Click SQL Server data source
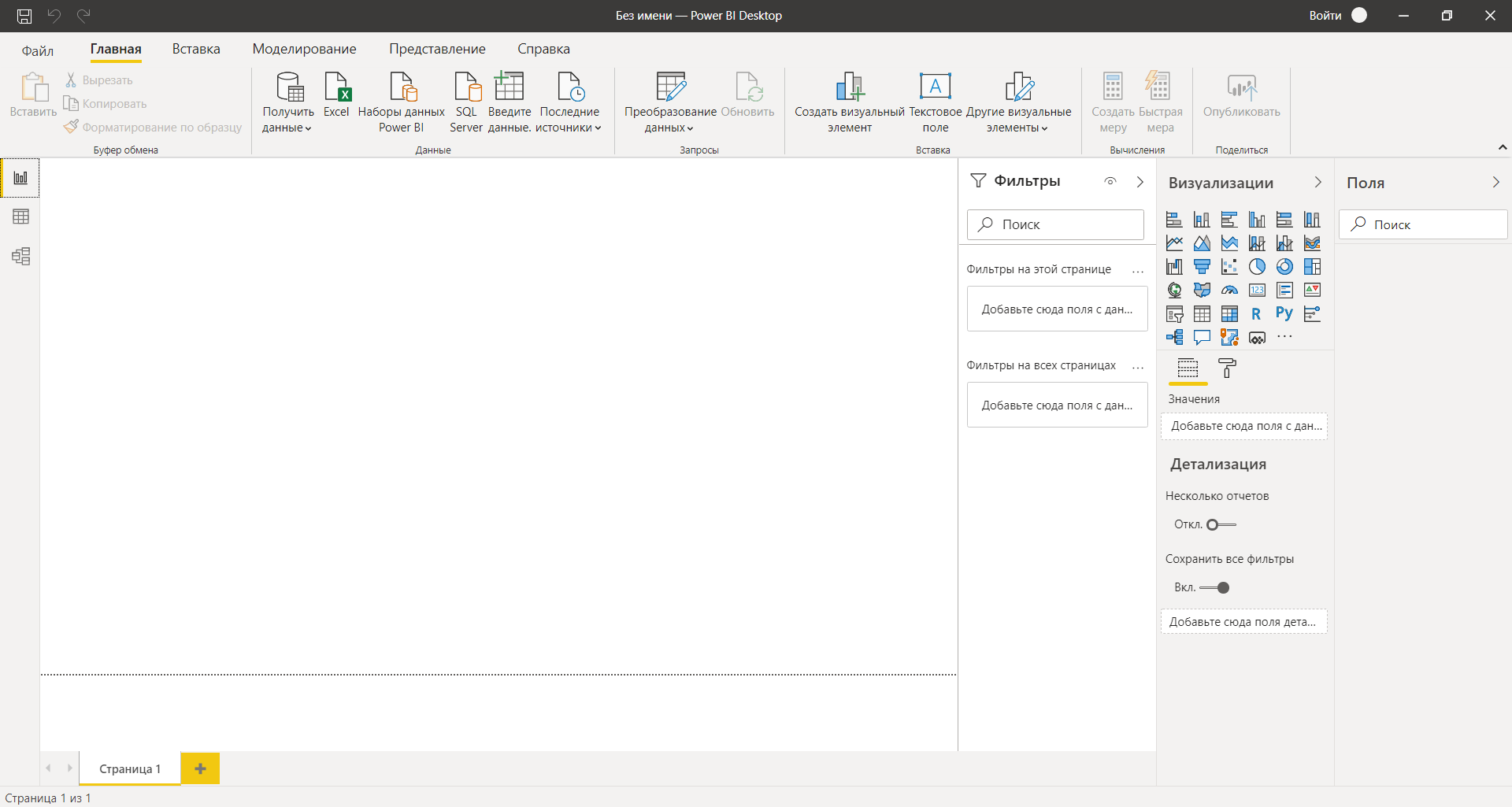Image resolution: width=1512 pixels, height=807 pixels. coord(466,102)
